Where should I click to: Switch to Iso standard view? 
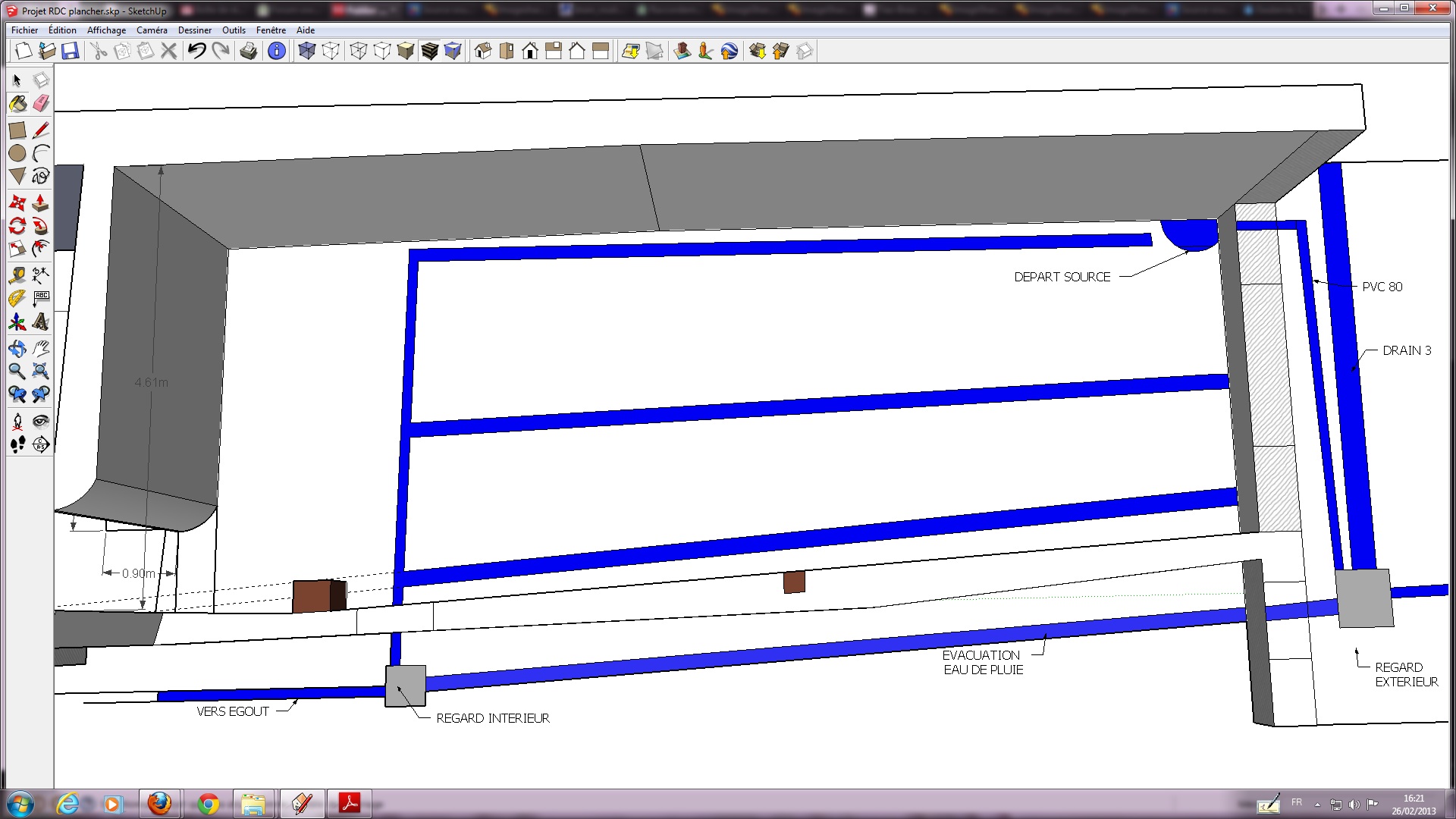483,51
